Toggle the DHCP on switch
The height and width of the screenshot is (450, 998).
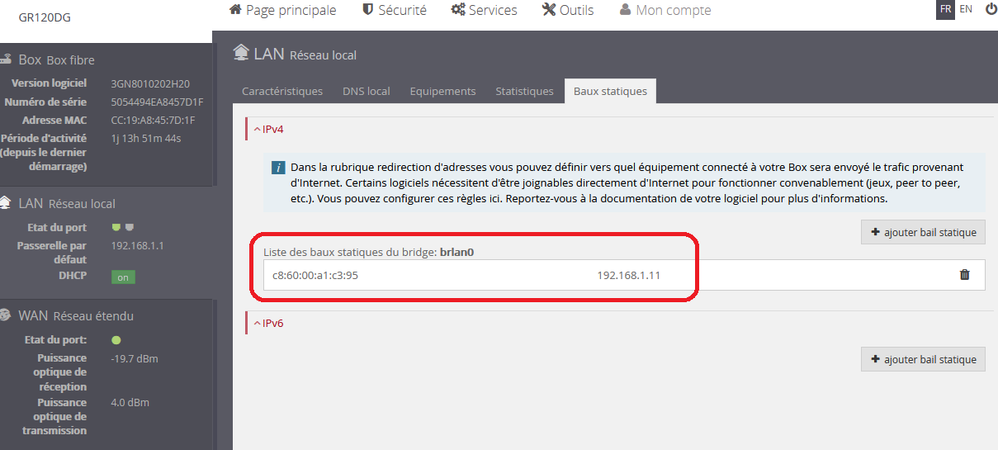click(123, 277)
